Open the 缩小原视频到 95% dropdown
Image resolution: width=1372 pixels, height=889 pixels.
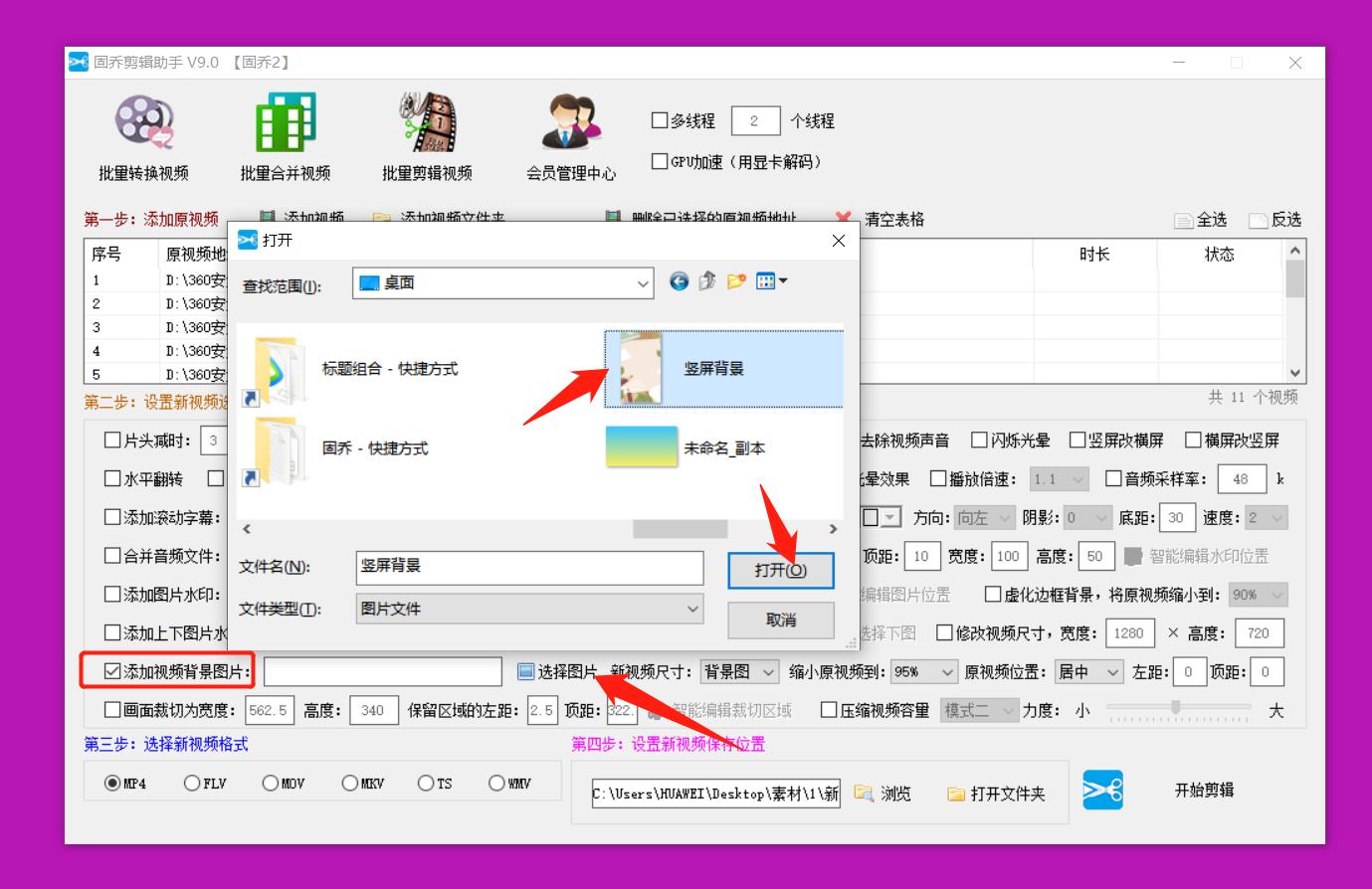click(924, 672)
